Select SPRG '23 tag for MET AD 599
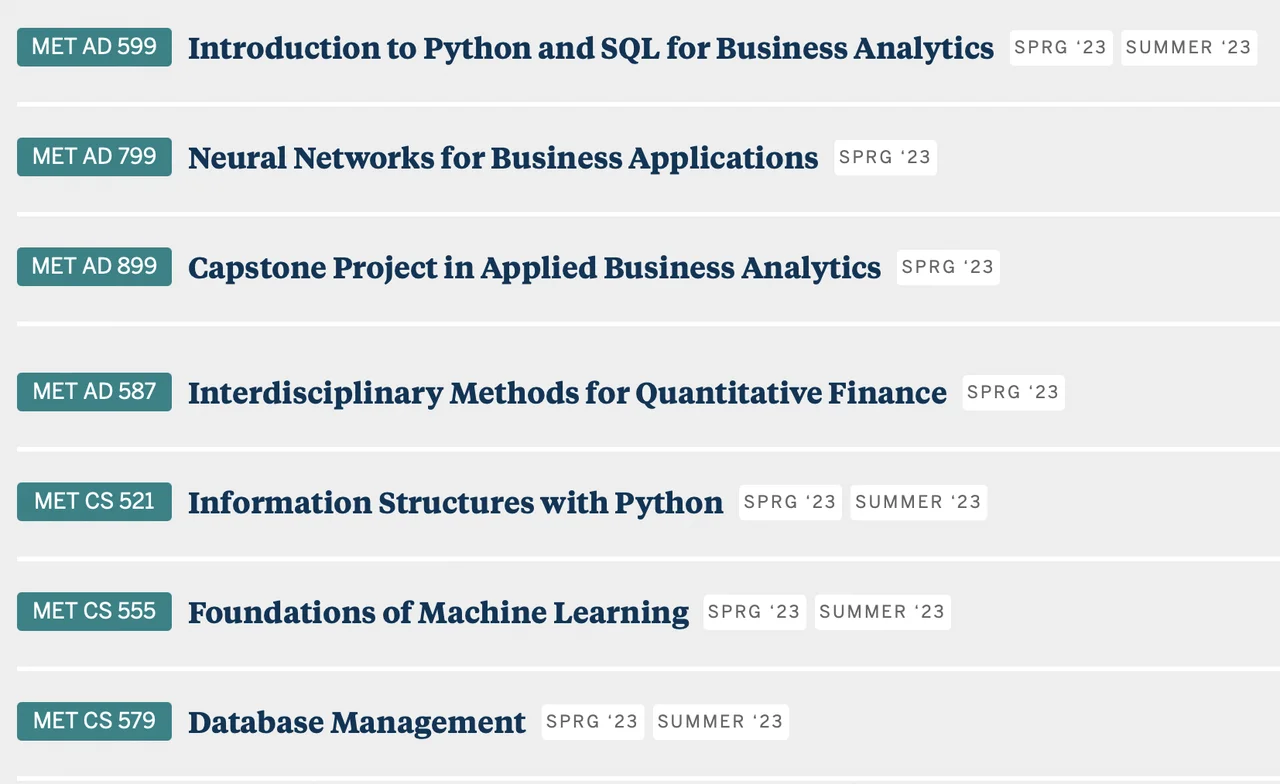The width and height of the screenshot is (1280, 784). pos(1061,48)
